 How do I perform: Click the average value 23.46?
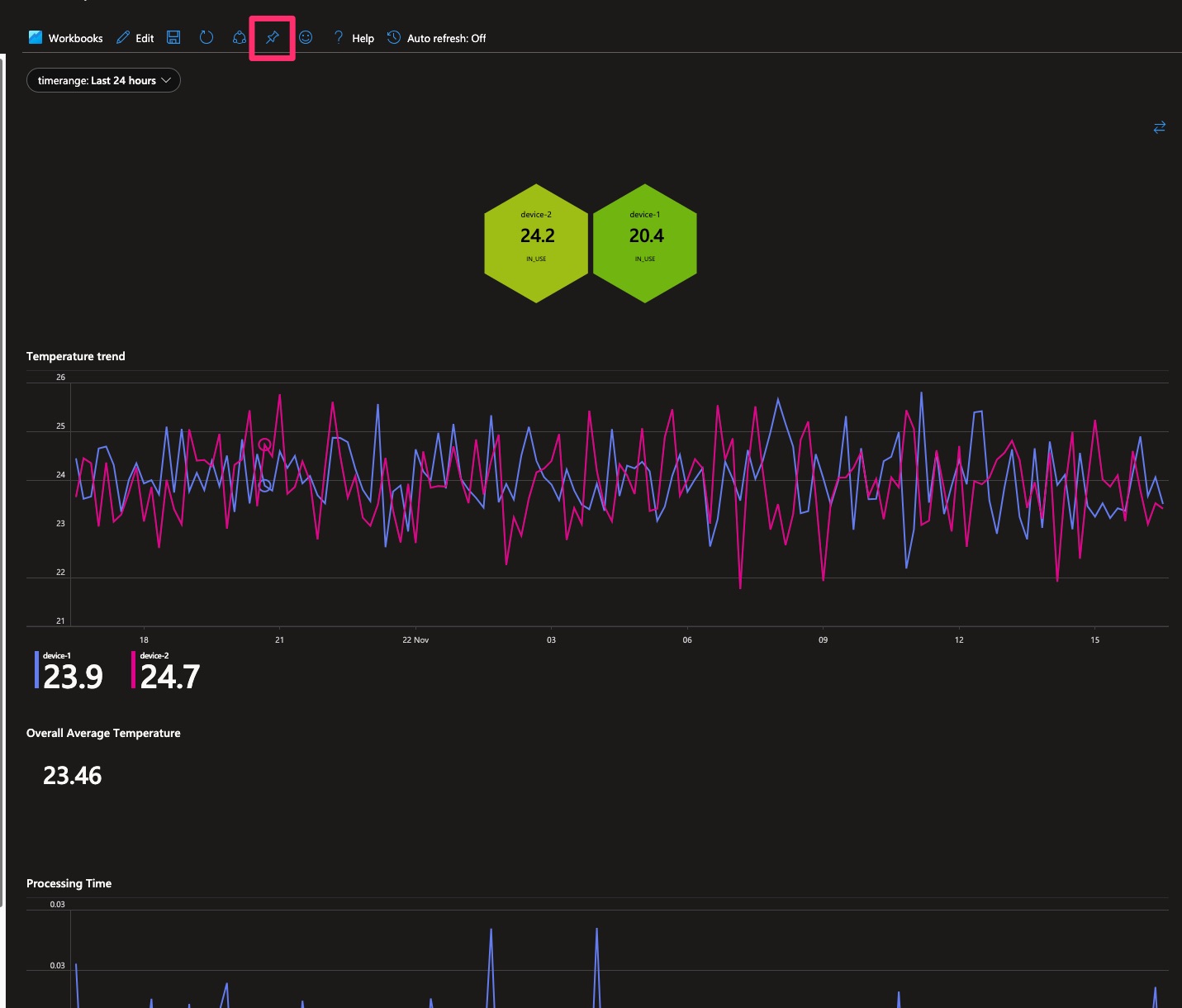[73, 776]
